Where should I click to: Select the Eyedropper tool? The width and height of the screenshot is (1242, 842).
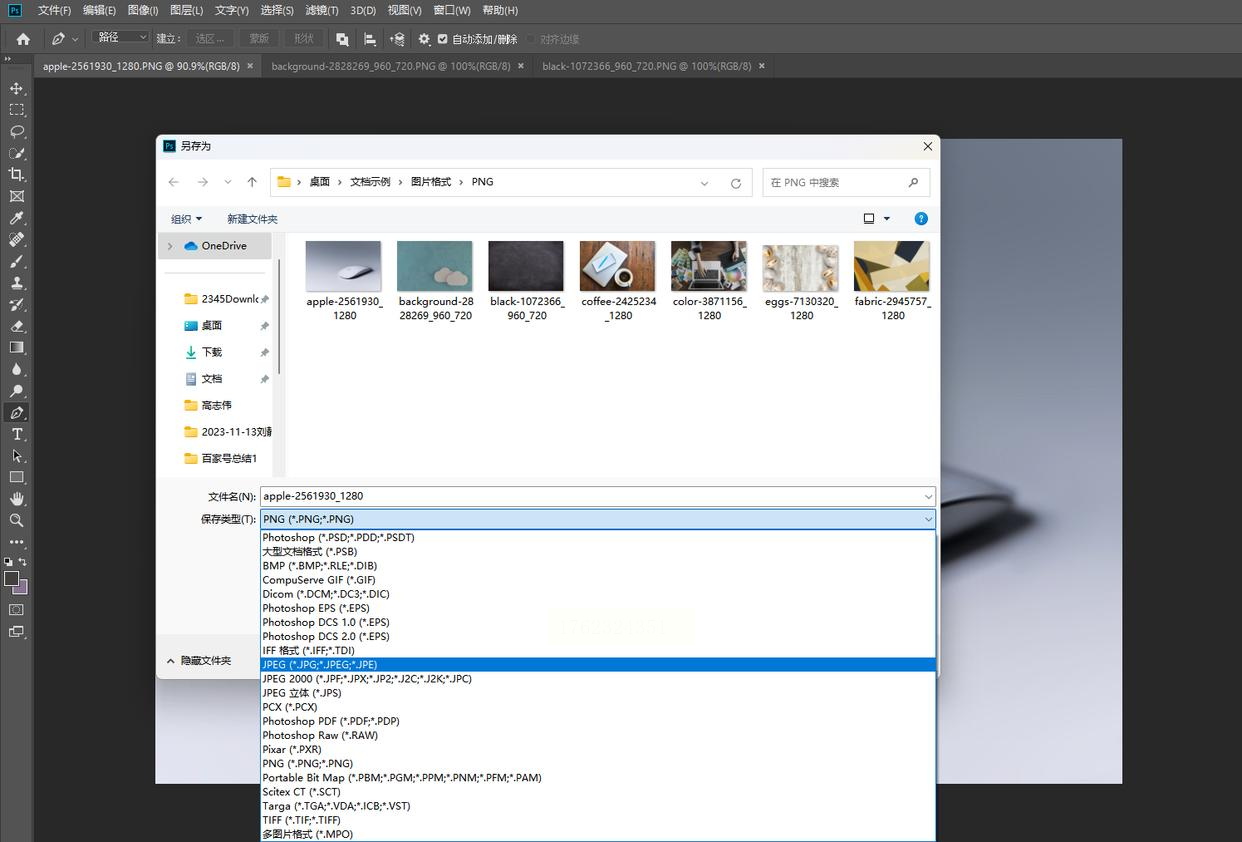click(16, 218)
